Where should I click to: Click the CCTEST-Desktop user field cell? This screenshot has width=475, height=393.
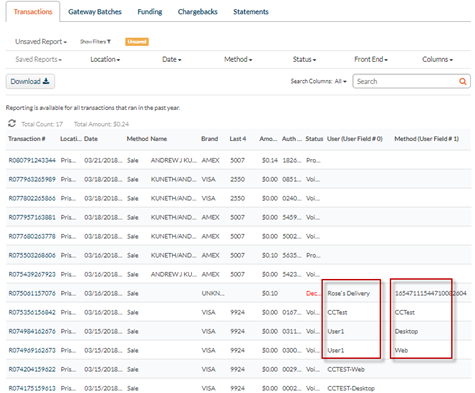(x=351, y=388)
